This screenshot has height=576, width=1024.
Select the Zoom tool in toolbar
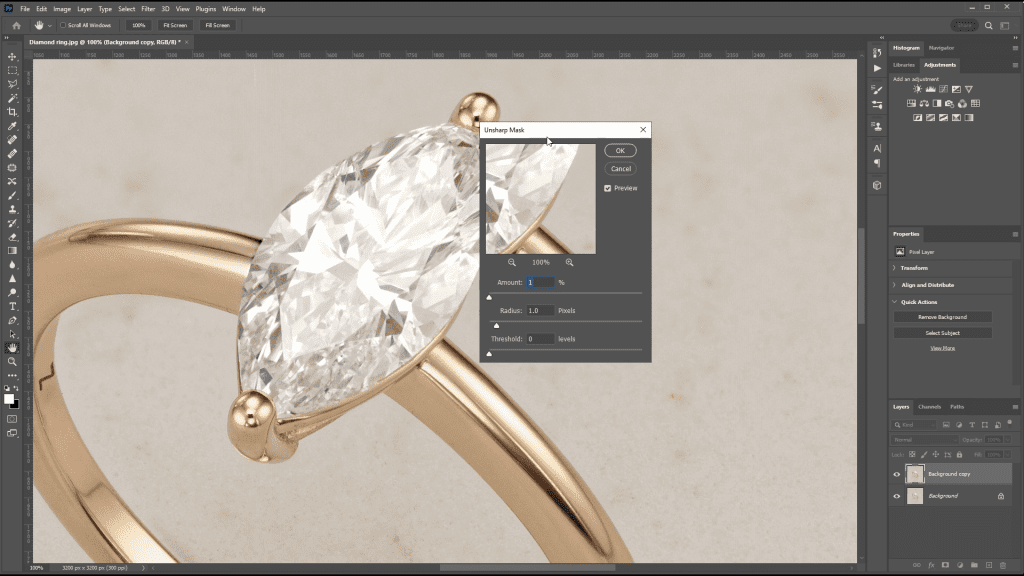[12, 362]
